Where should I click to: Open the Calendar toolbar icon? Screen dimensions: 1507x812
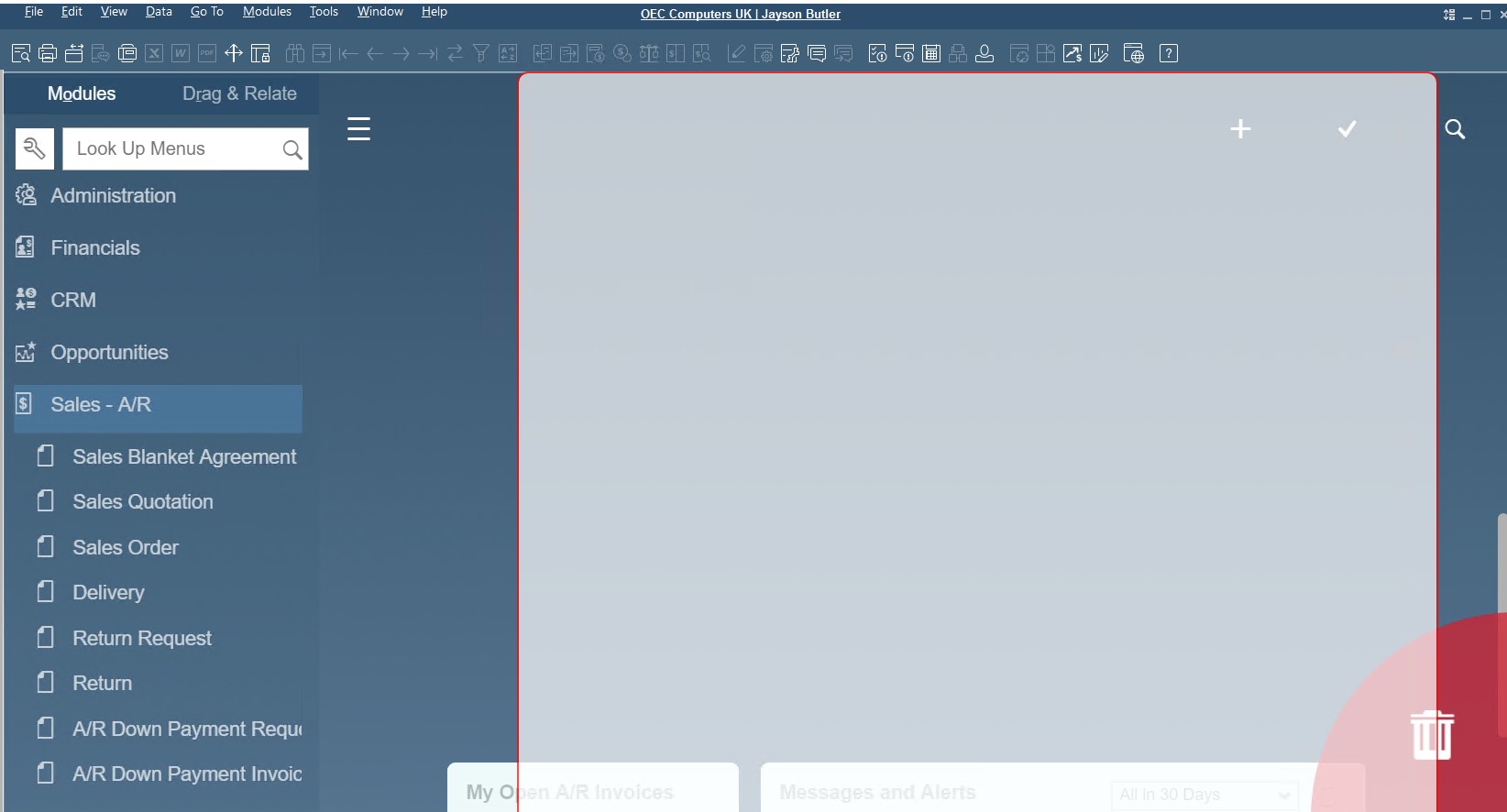931,53
